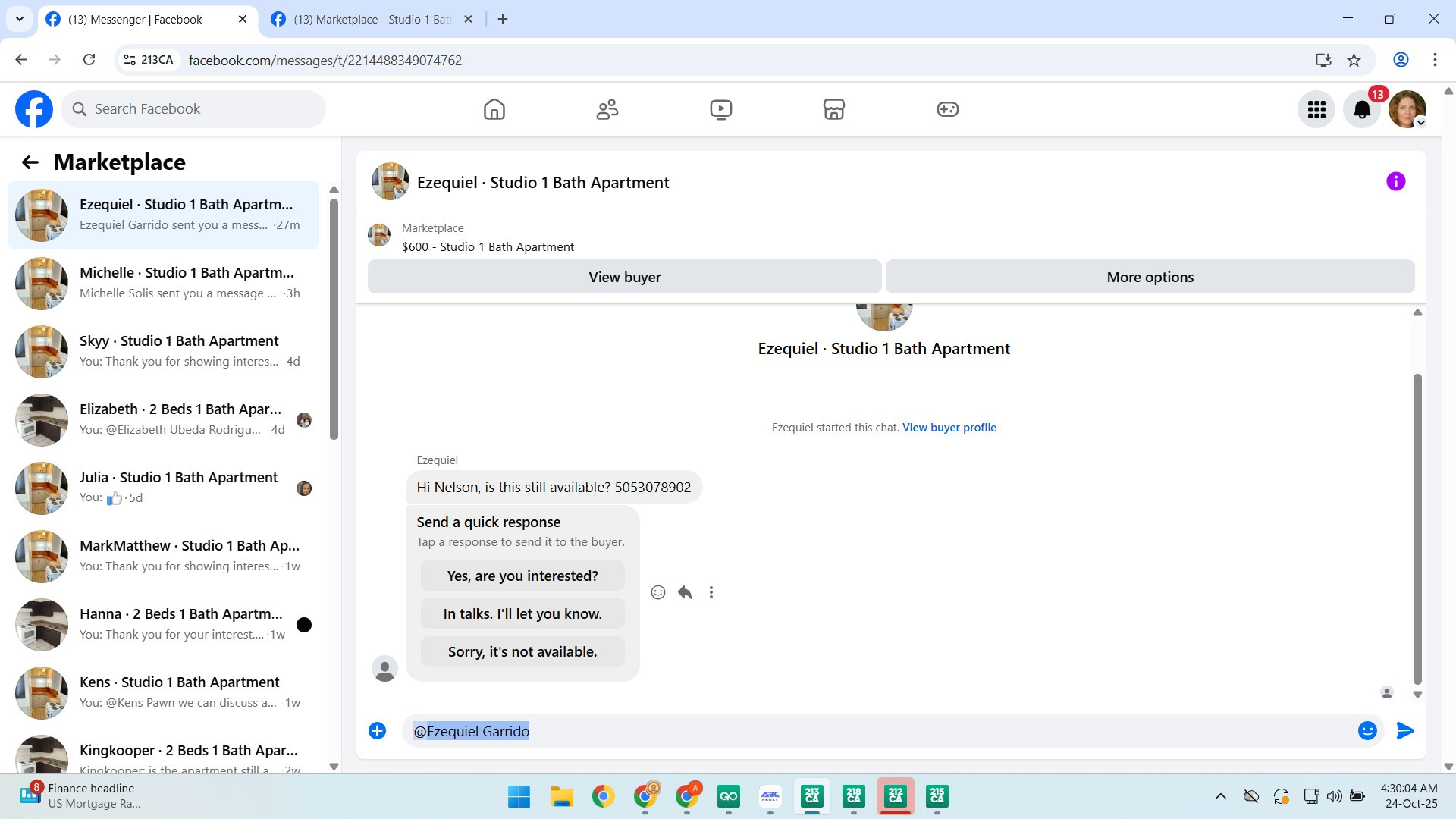Open emoji picker in message box
The width and height of the screenshot is (1456, 819).
click(x=1367, y=731)
